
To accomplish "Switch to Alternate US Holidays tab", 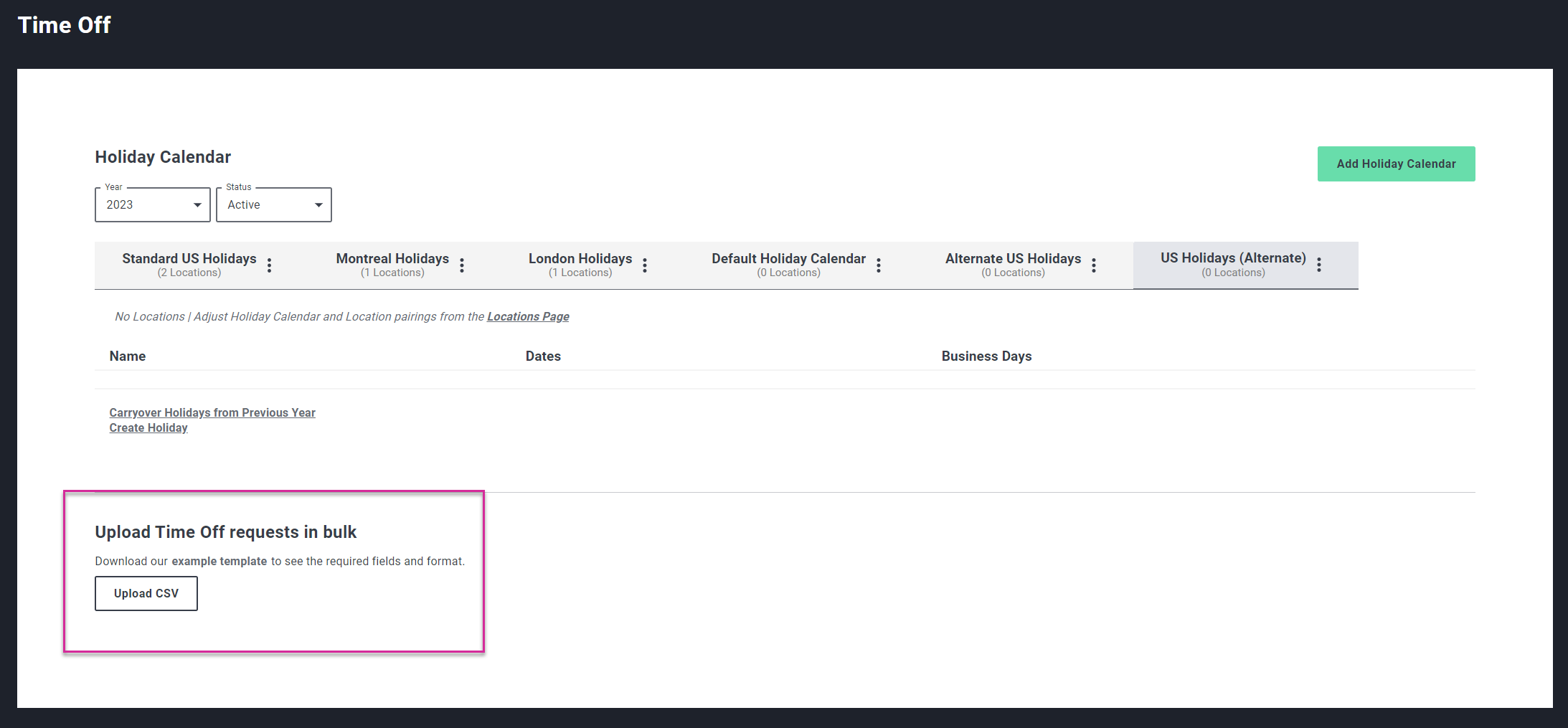I will [1013, 265].
